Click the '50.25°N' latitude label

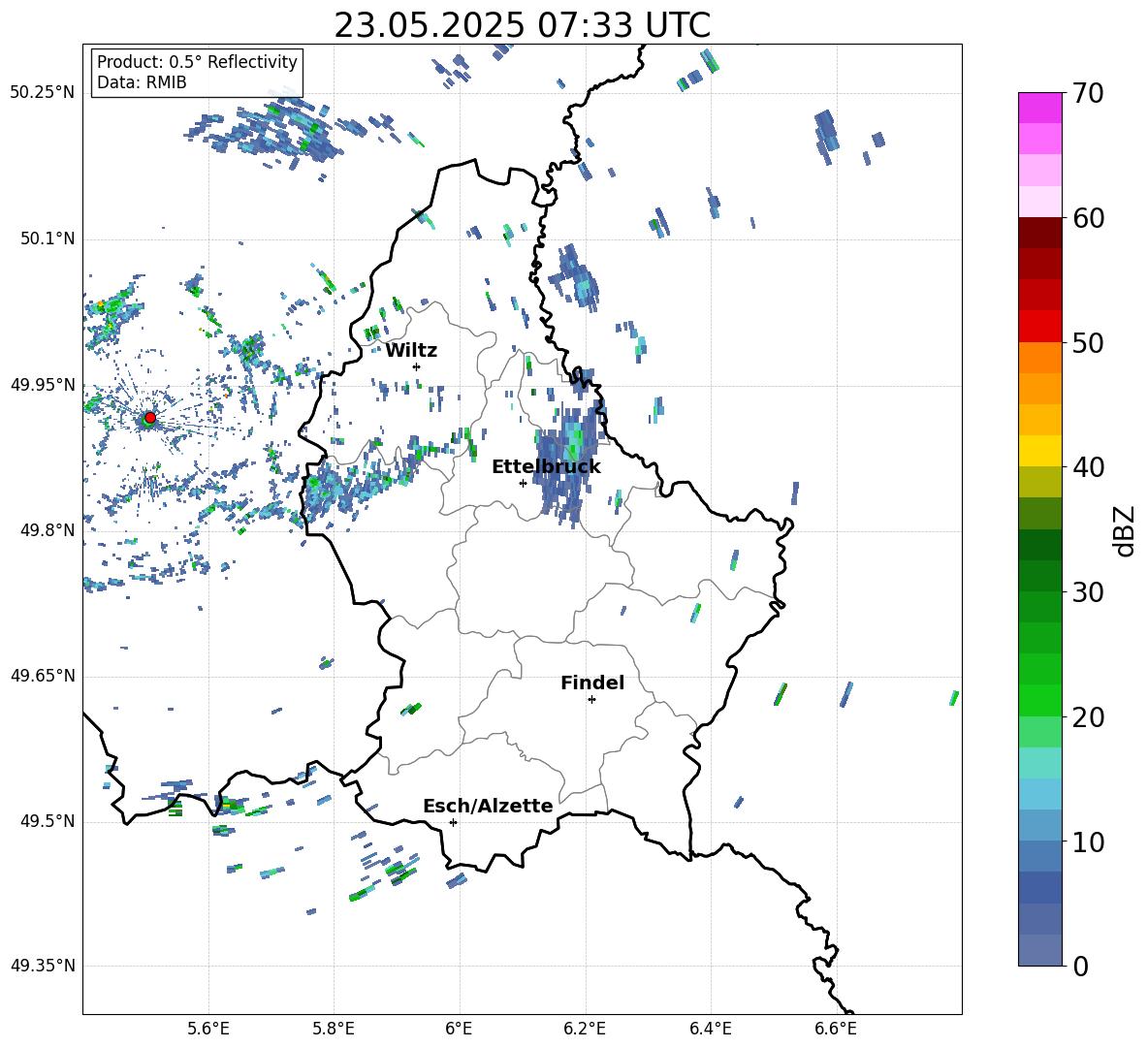pyautogui.click(x=43, y=93)
